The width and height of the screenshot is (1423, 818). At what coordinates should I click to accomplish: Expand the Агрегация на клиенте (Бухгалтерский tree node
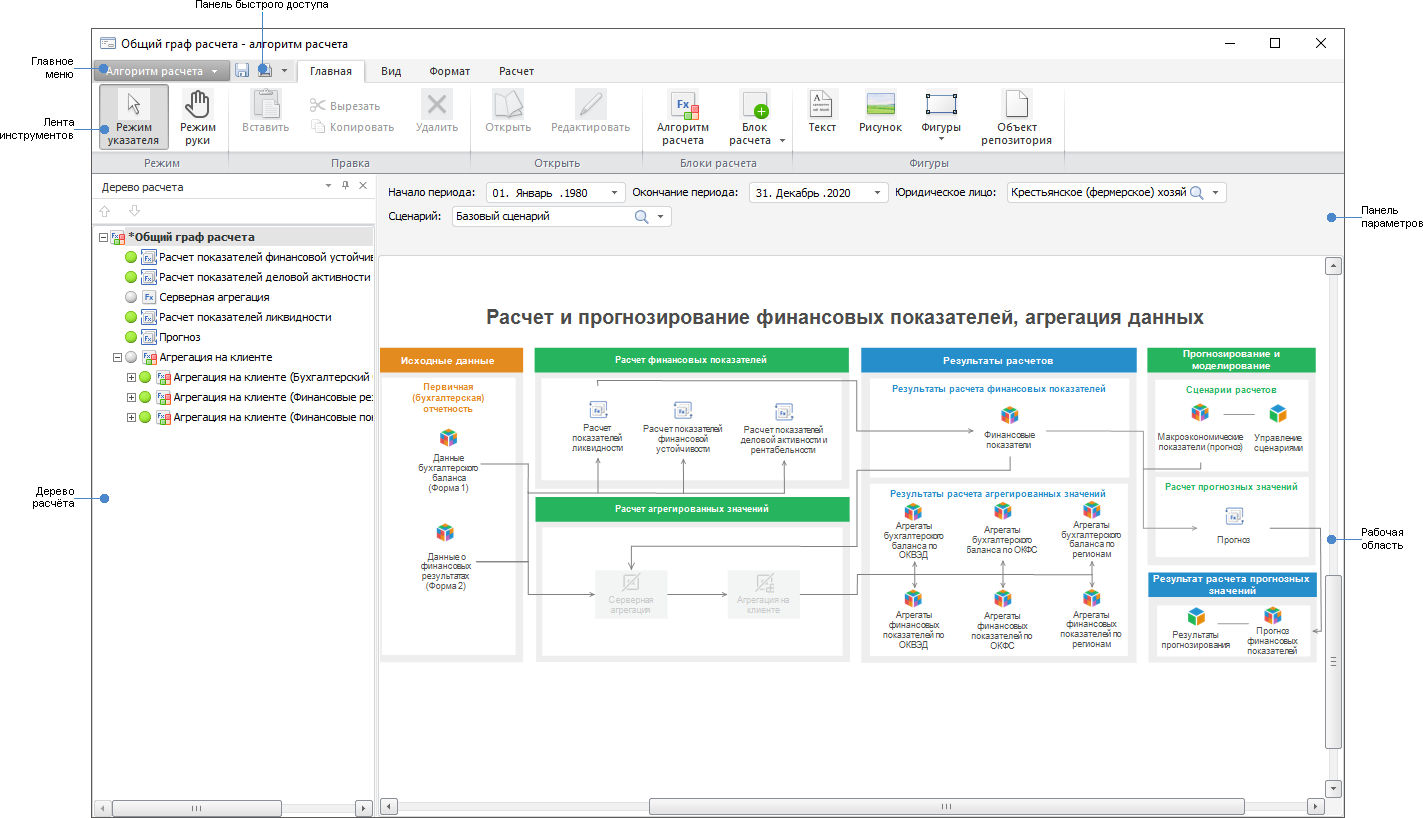point(131,377)
